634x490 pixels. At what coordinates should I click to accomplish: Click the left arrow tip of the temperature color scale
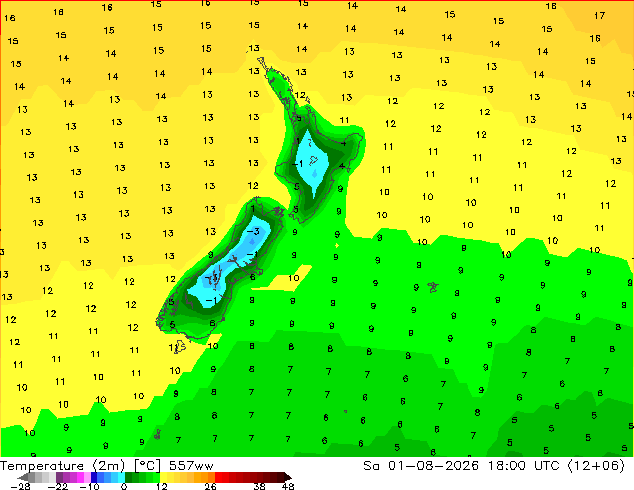click(19, 477)
